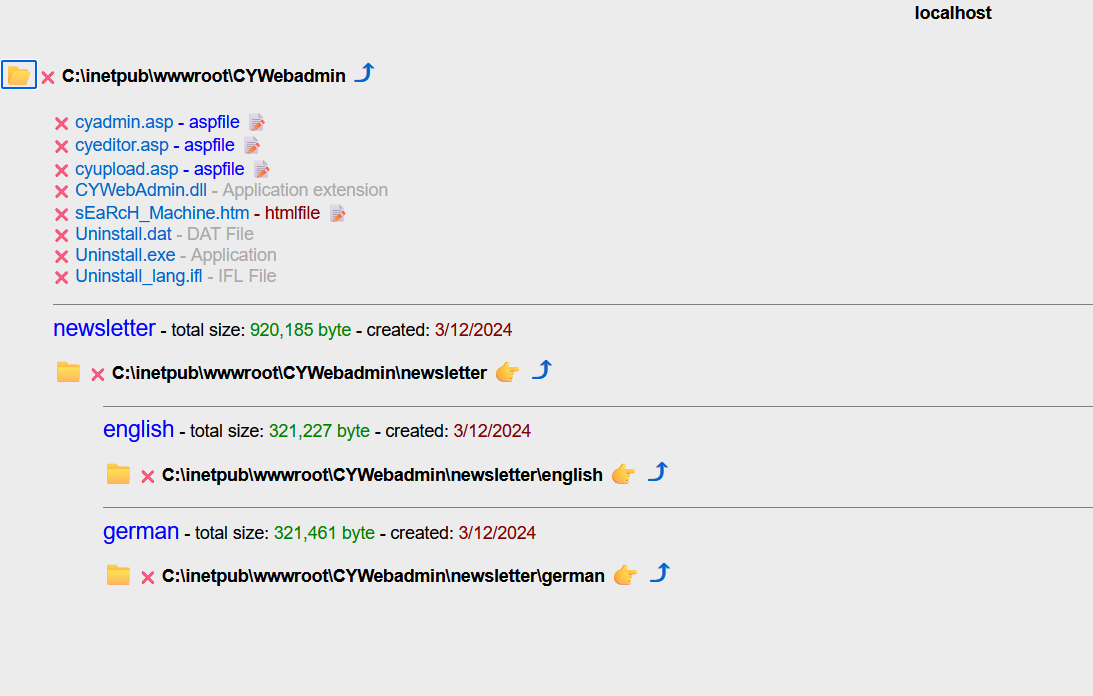Click the edit icon next to cyadmin.asp
Viewport: 1093px width, 696px height.
(257, 123)
